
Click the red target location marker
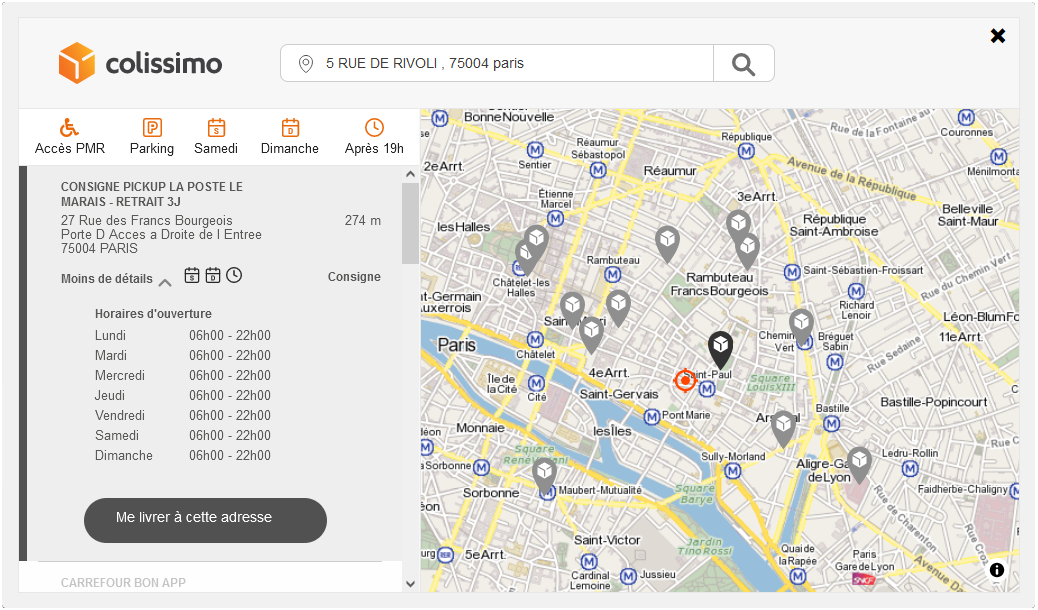tap(684, 380)
